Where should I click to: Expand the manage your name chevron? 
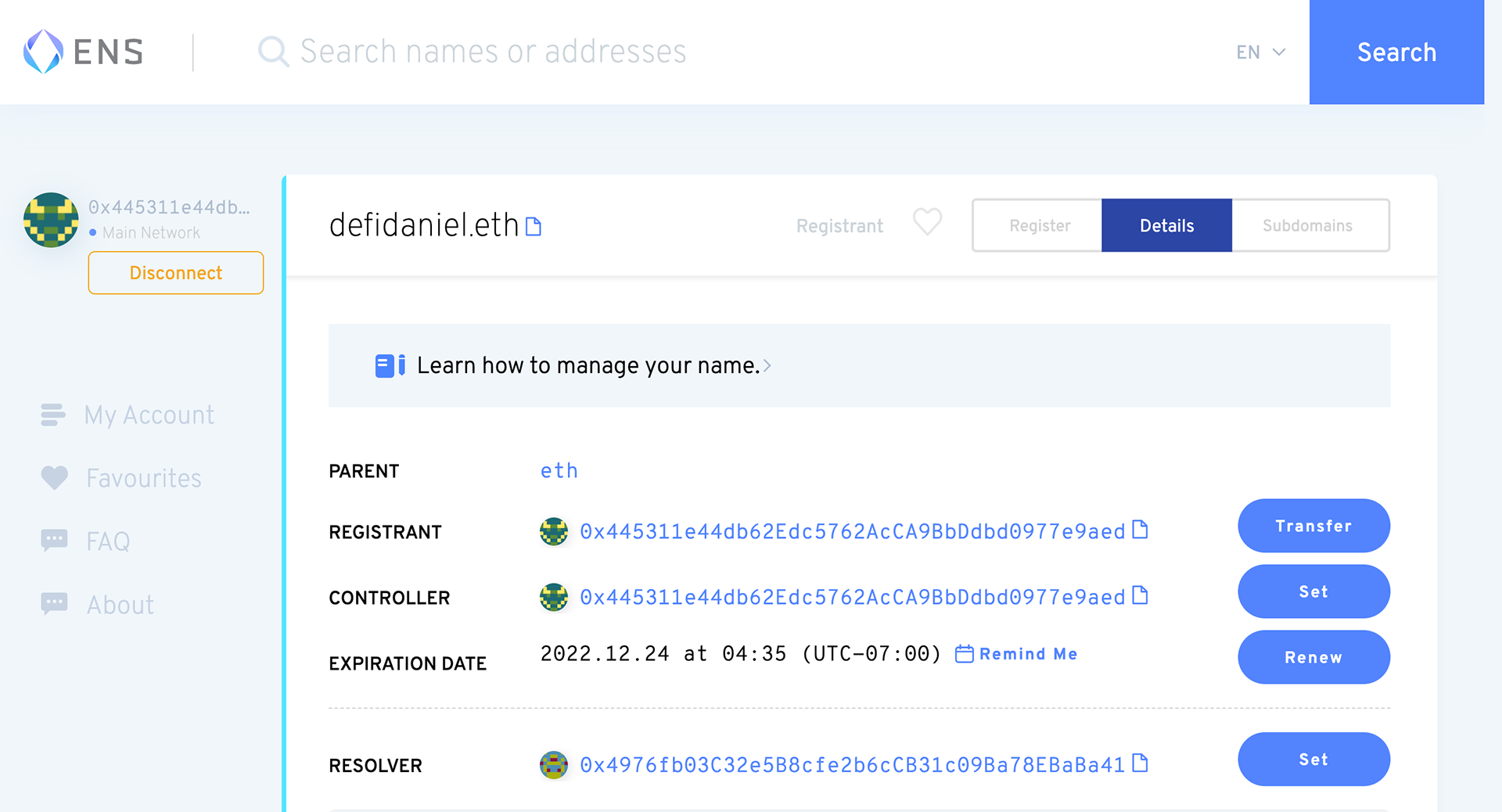point(767,365)
